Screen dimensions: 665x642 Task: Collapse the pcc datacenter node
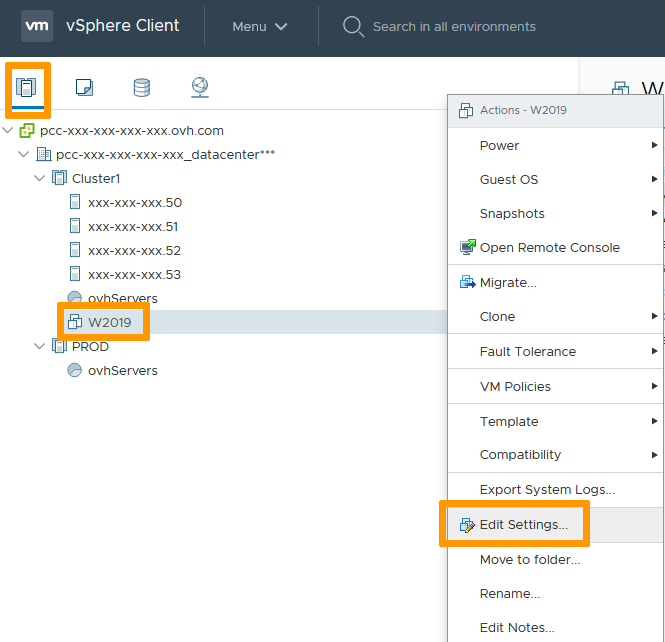click(24, 154)
